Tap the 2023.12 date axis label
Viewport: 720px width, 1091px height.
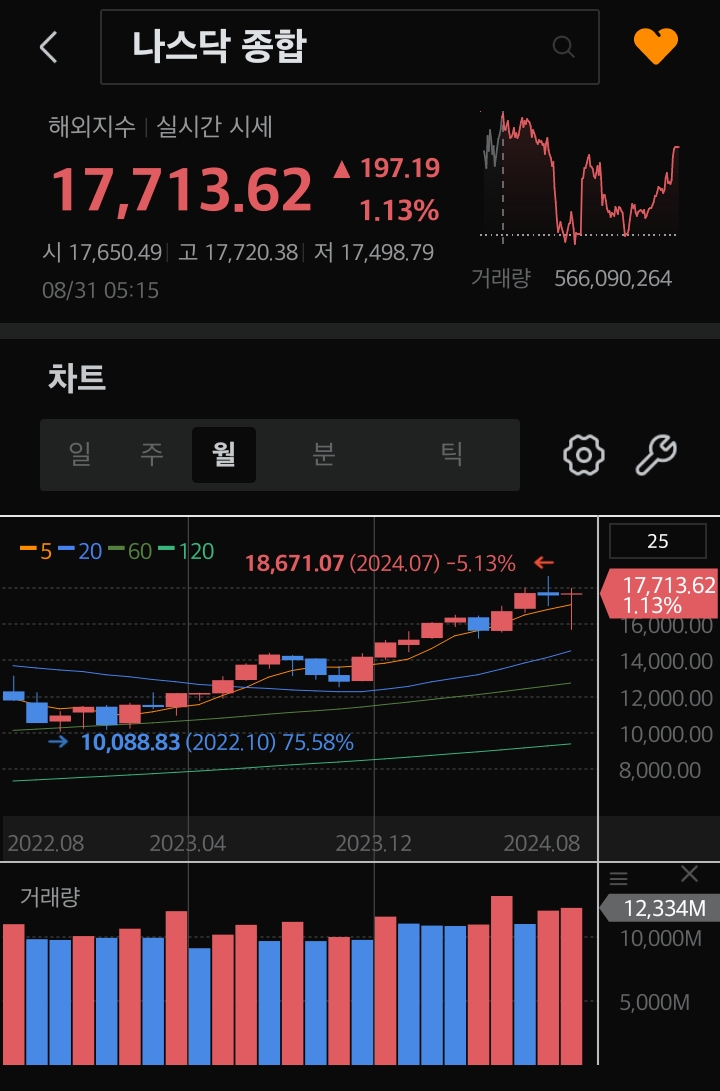pos(374,843)
